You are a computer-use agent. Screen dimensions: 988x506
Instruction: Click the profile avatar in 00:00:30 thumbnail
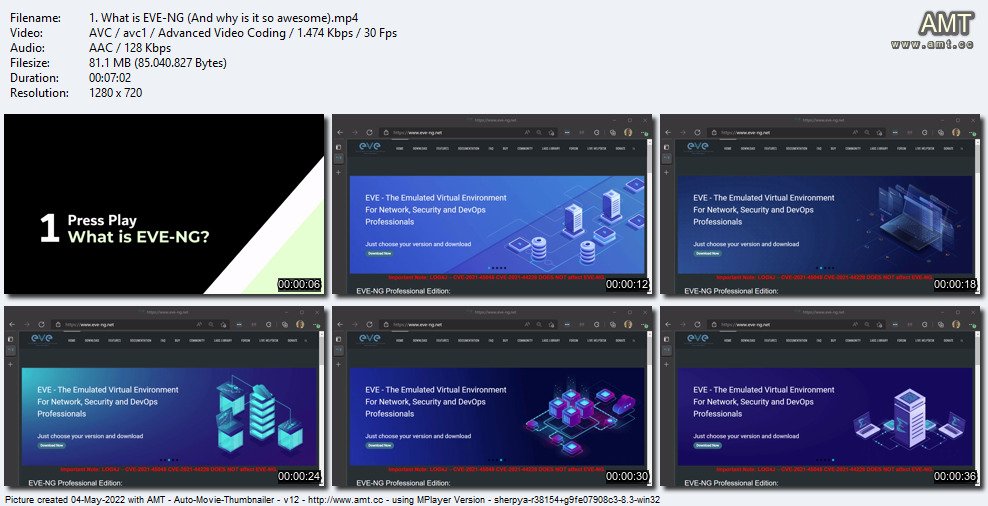pyautogui.click(x=628, y=325)
